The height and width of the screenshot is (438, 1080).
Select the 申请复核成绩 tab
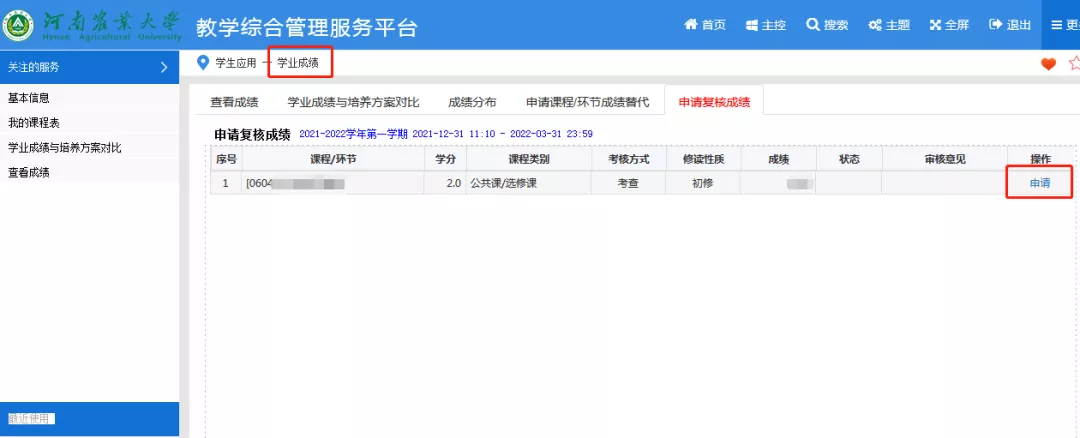[x=714, y=103]
